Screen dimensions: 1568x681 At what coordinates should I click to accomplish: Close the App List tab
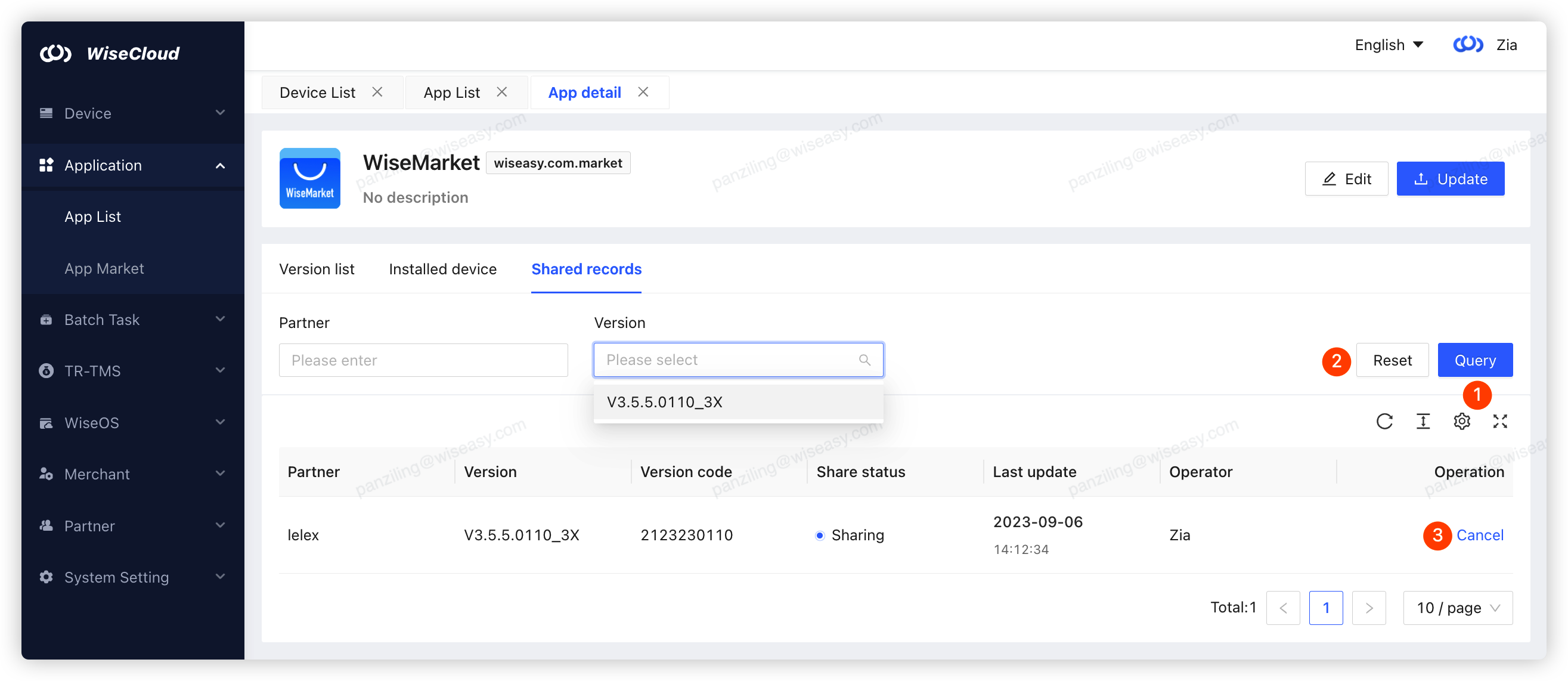tap(501, 92)
